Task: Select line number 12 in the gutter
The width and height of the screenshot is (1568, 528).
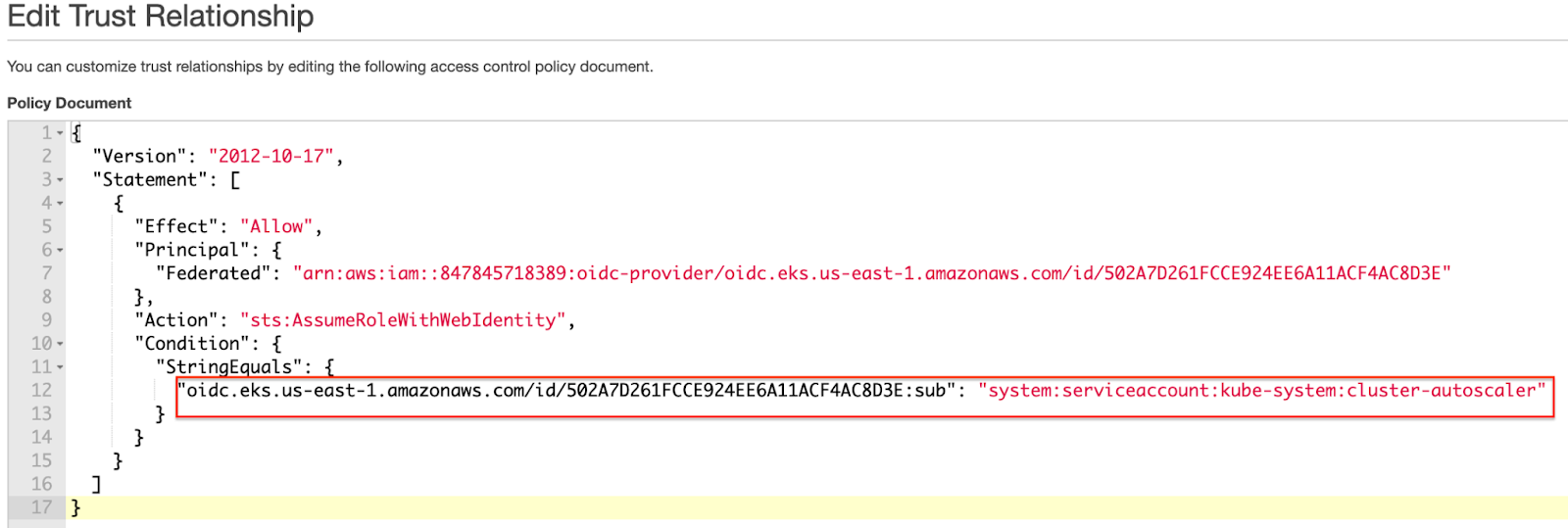Action: pos(41,391)
